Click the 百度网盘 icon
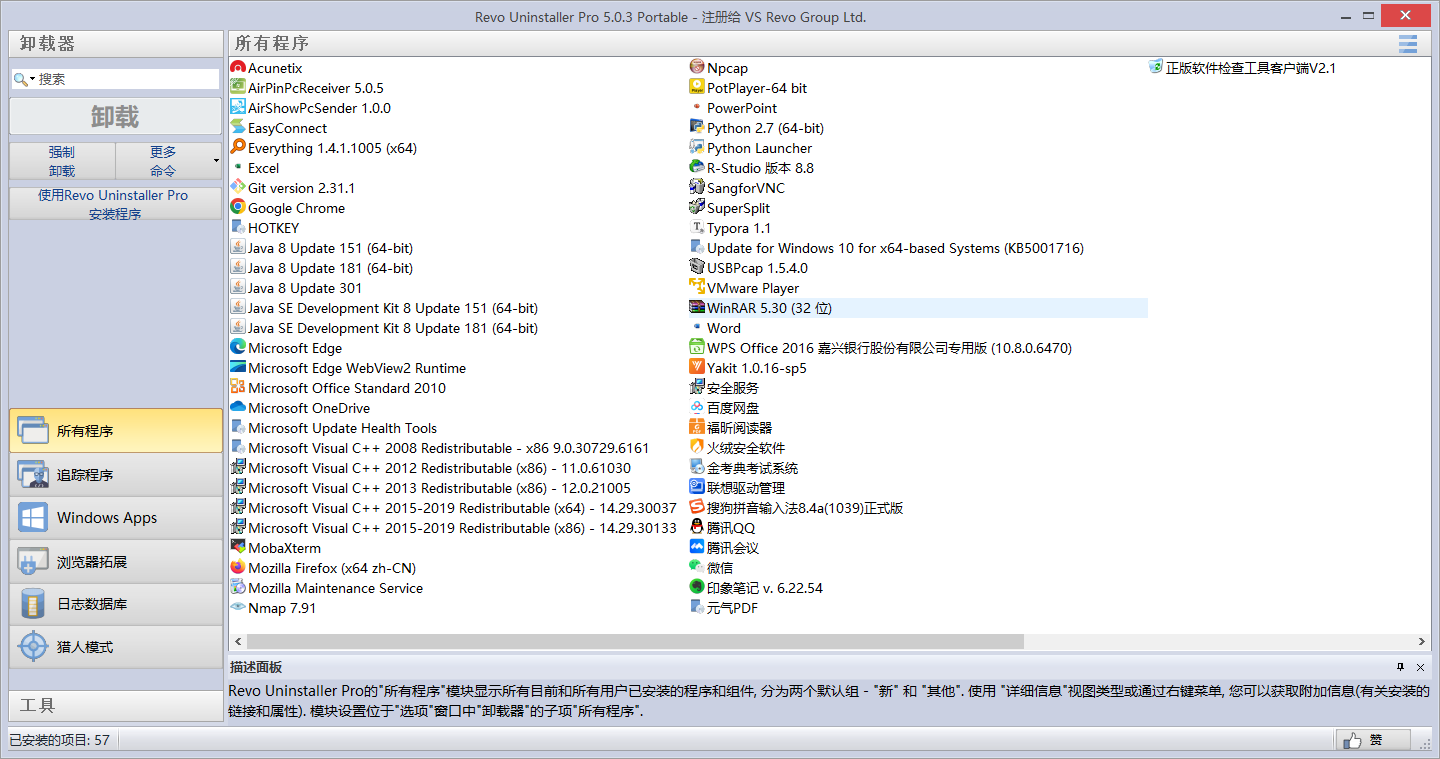The image size is (1440, 759). [x=697, y=408]
